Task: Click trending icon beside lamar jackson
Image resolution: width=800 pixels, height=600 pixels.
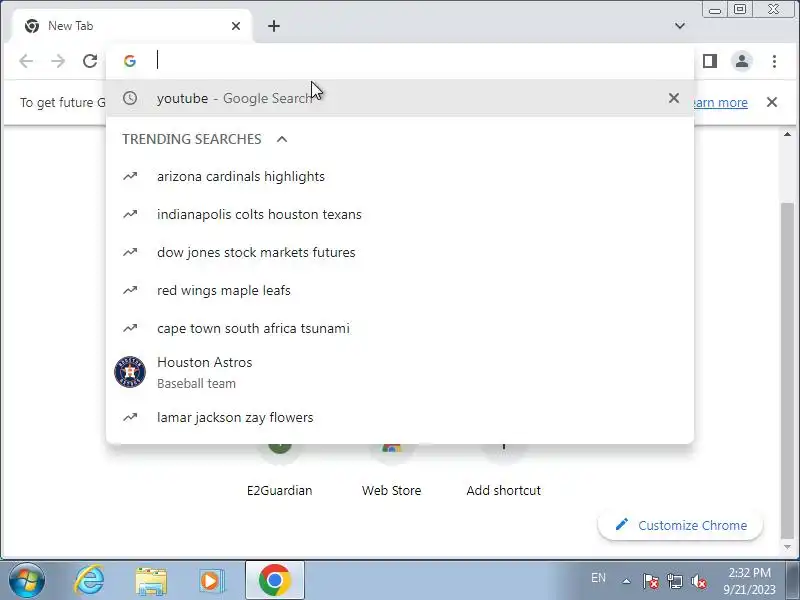Action: point(130,417)
